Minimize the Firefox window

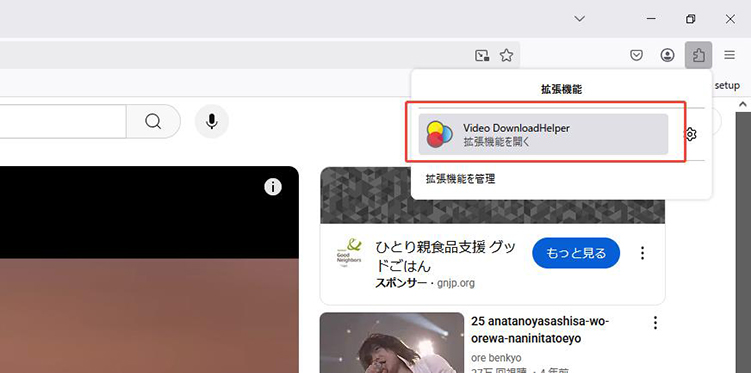(x=651, y=19)
